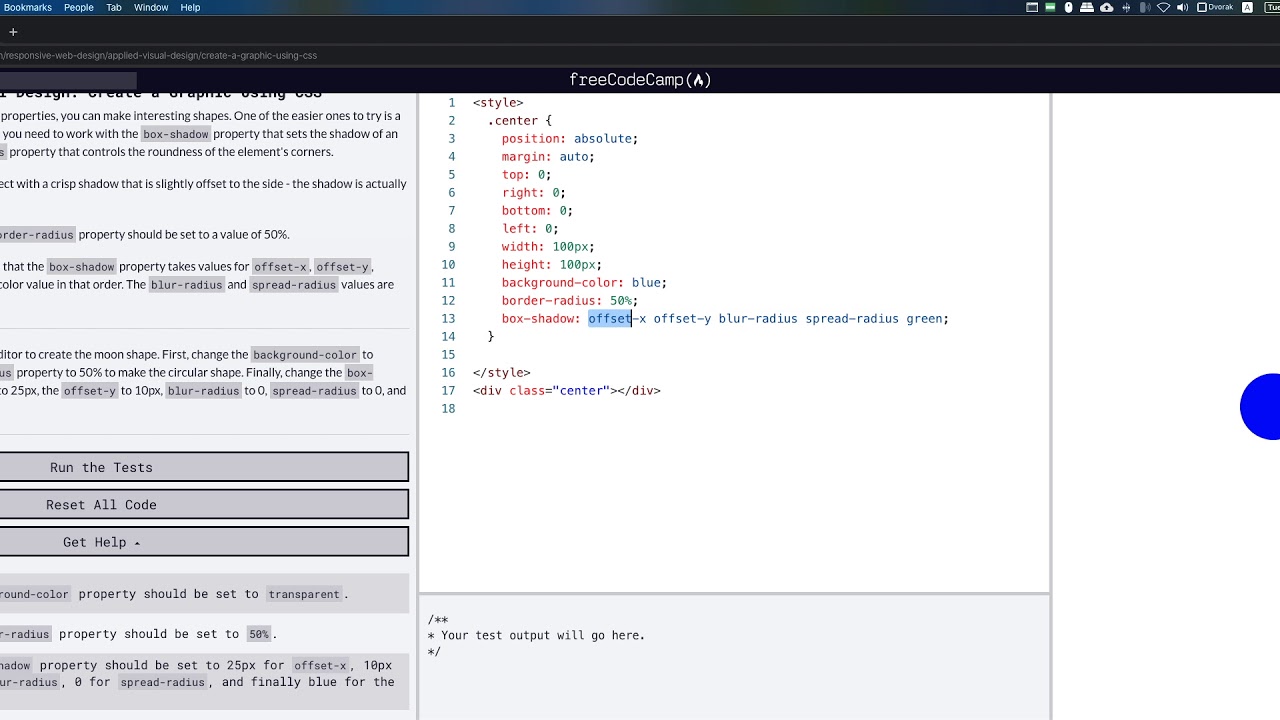Click the Run the Tests button
The image size is (1280, 720).
click(x=204, y=467)
